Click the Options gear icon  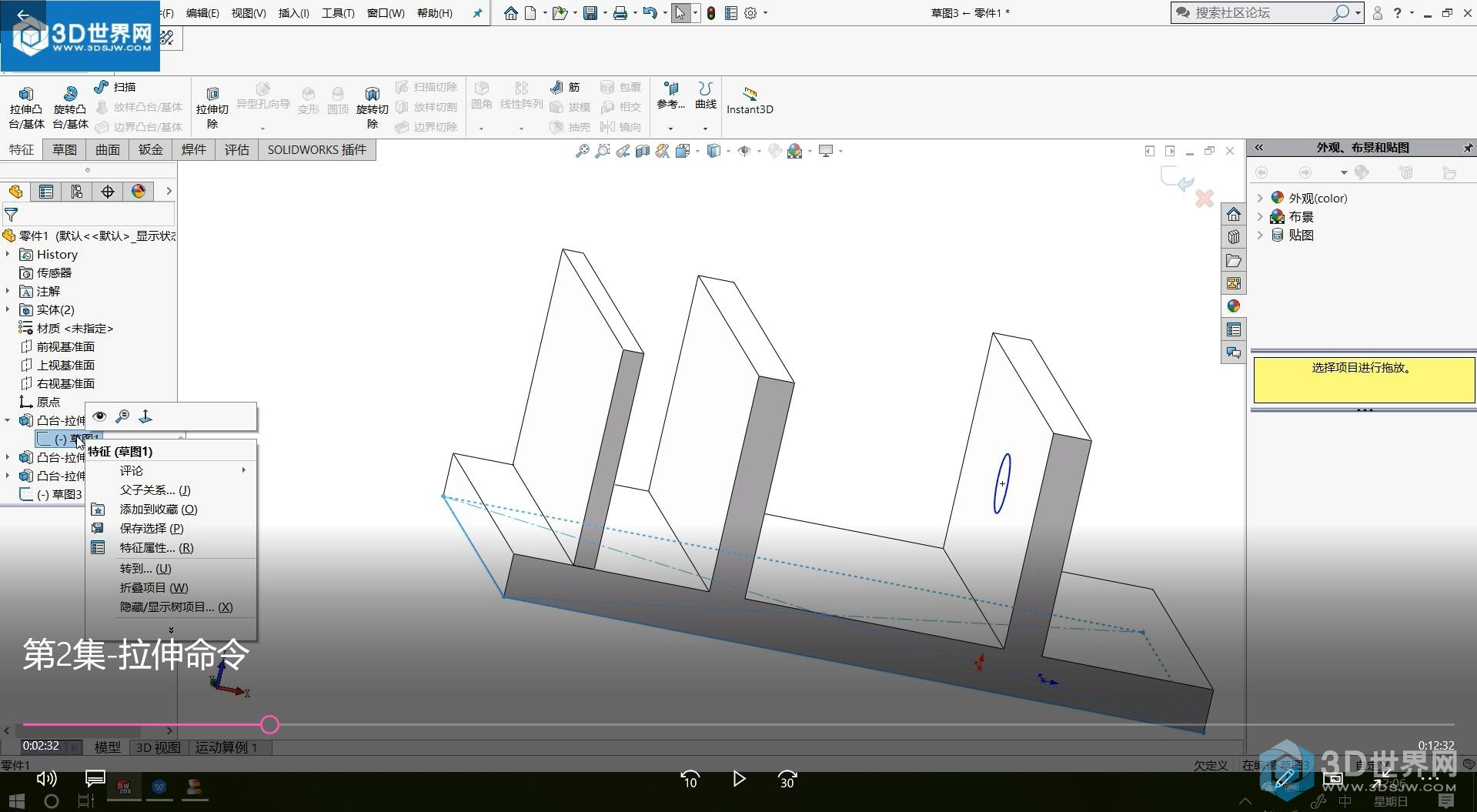click(x=750, y=13)
